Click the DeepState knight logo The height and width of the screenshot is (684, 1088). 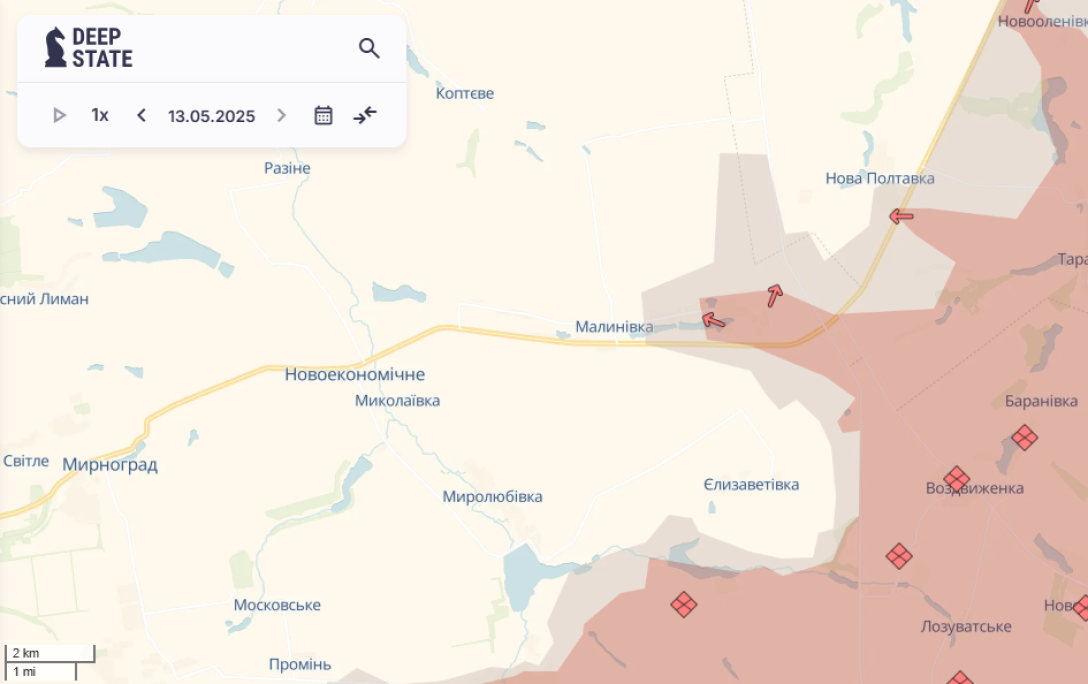click(x=56, y=47)
